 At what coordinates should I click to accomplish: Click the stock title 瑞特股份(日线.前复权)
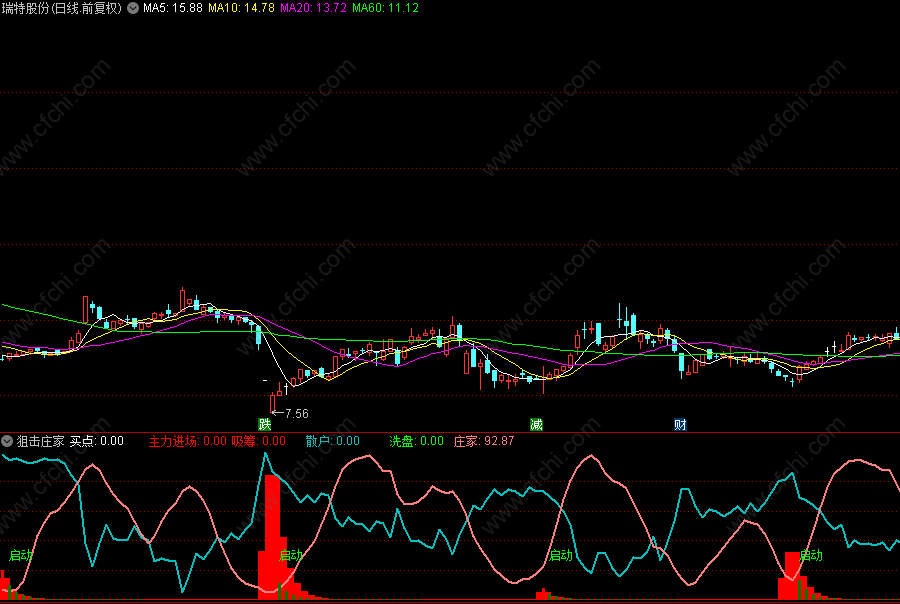point(62,8)
